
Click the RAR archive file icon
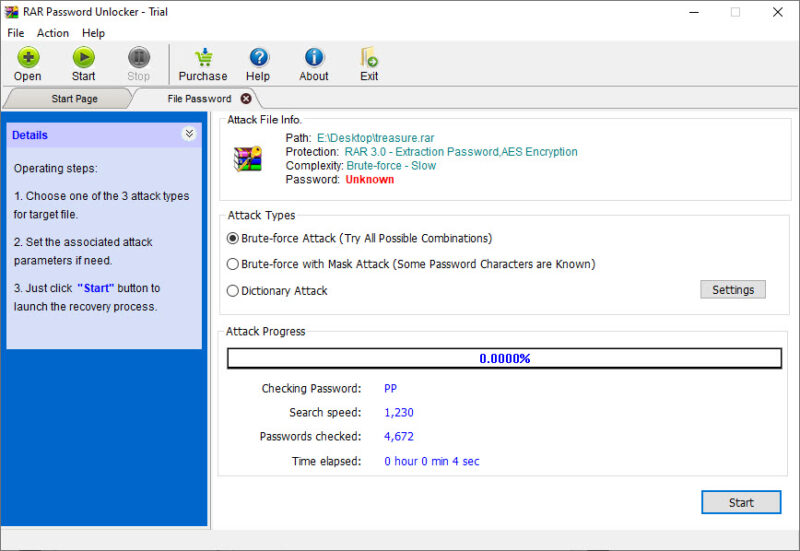(x=247, y=159)
